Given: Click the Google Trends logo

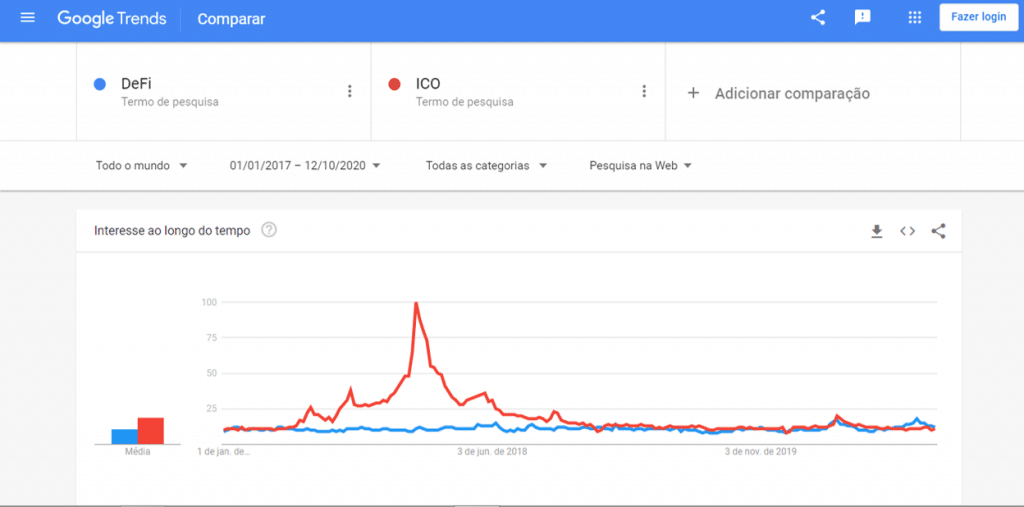Looking at the screenshot, I should pyautogui.click(x=112, y=18).
